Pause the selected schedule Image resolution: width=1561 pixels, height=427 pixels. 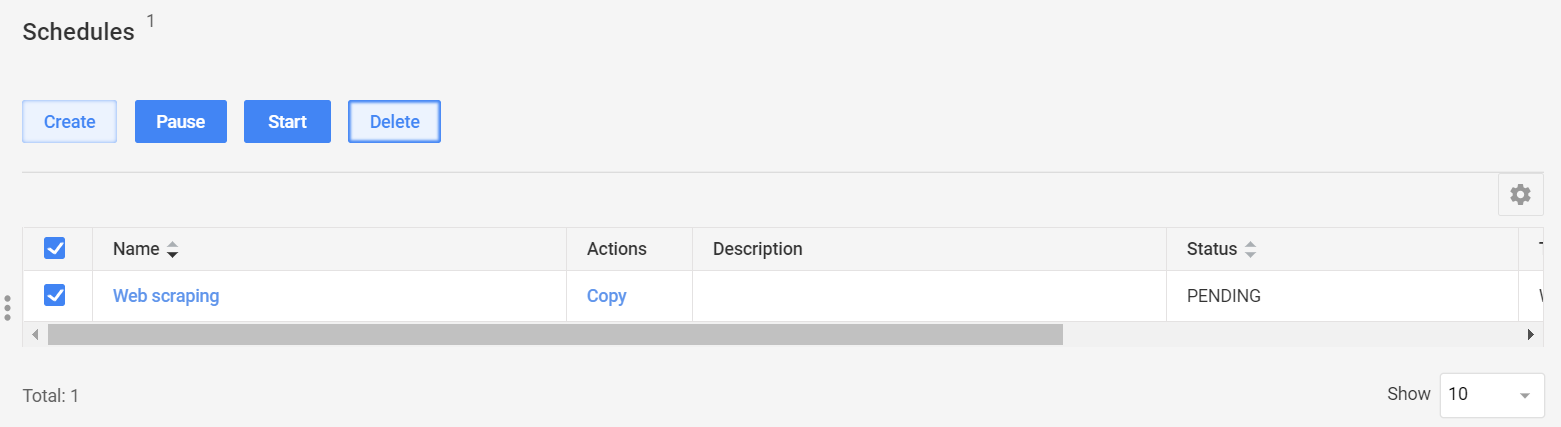[181, 122]
